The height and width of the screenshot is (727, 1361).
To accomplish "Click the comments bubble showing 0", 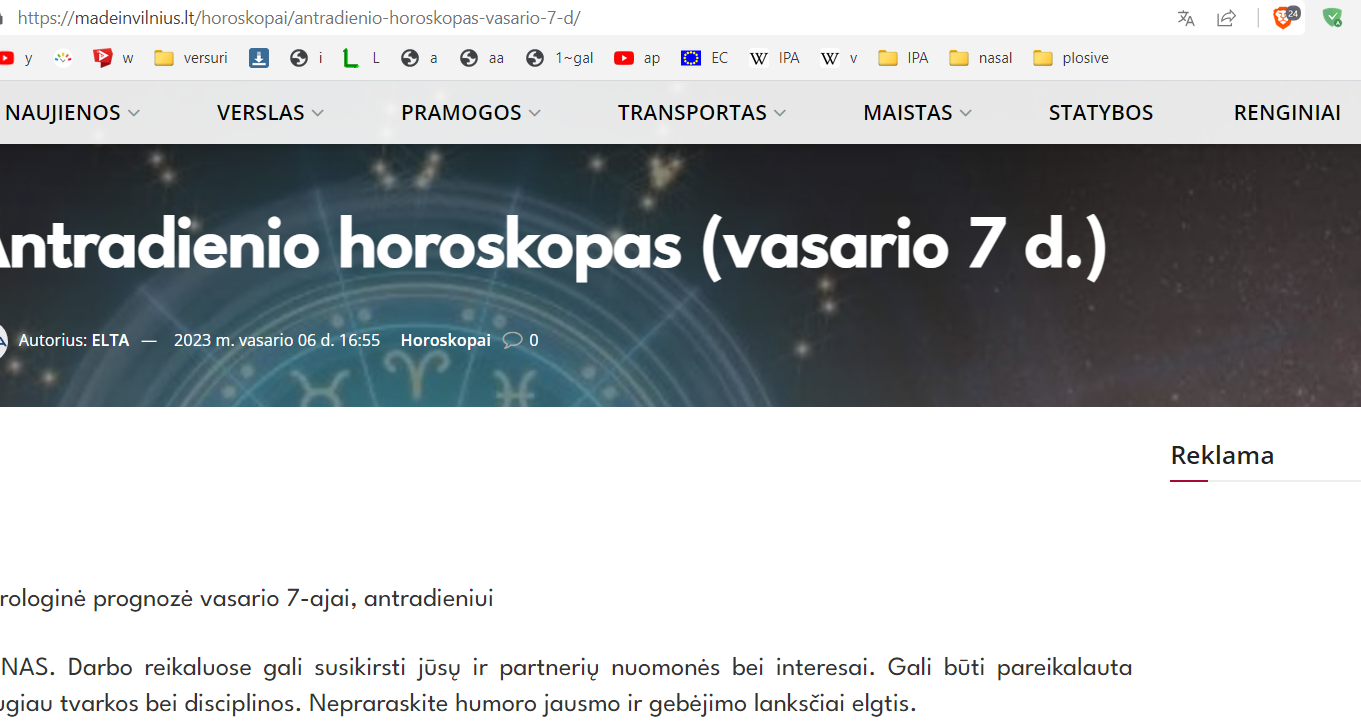I will tap(519, 339).
